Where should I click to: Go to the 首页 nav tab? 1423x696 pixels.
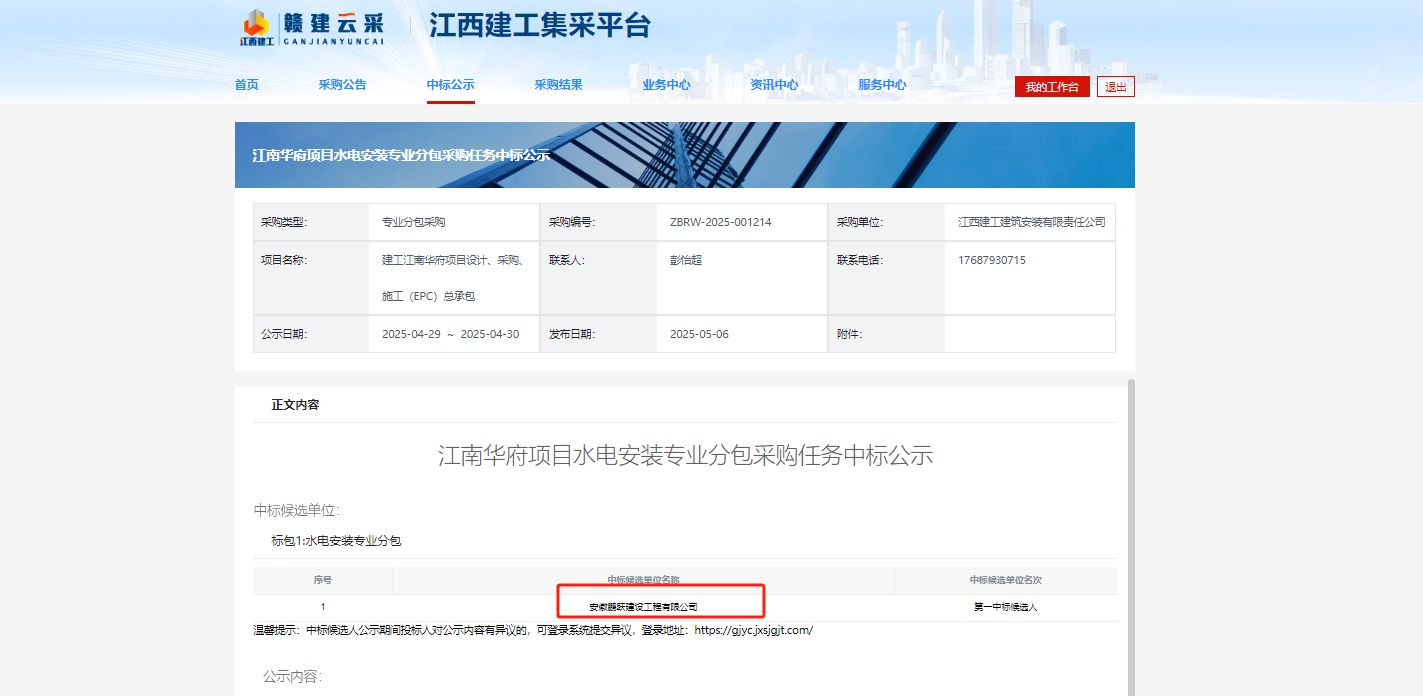click(x=247, y=85)
